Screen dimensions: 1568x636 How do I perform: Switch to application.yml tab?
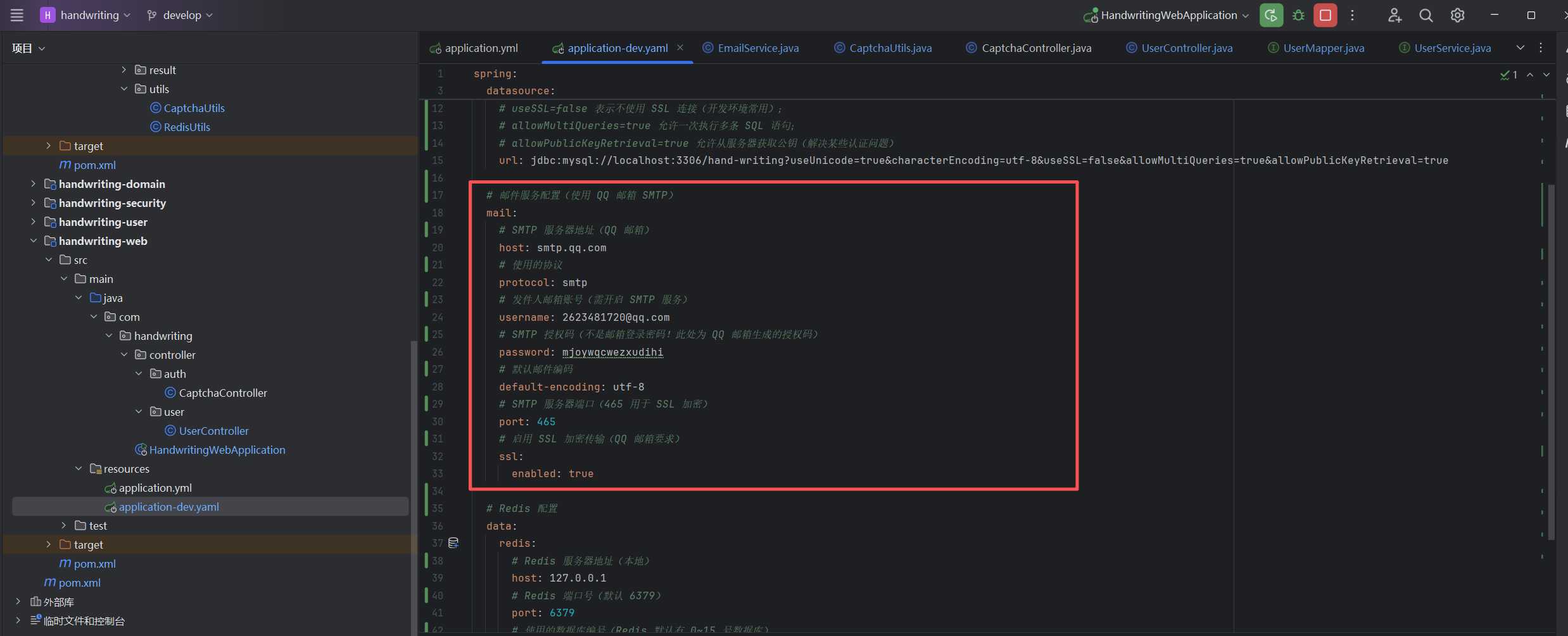[x=474, y=48]
